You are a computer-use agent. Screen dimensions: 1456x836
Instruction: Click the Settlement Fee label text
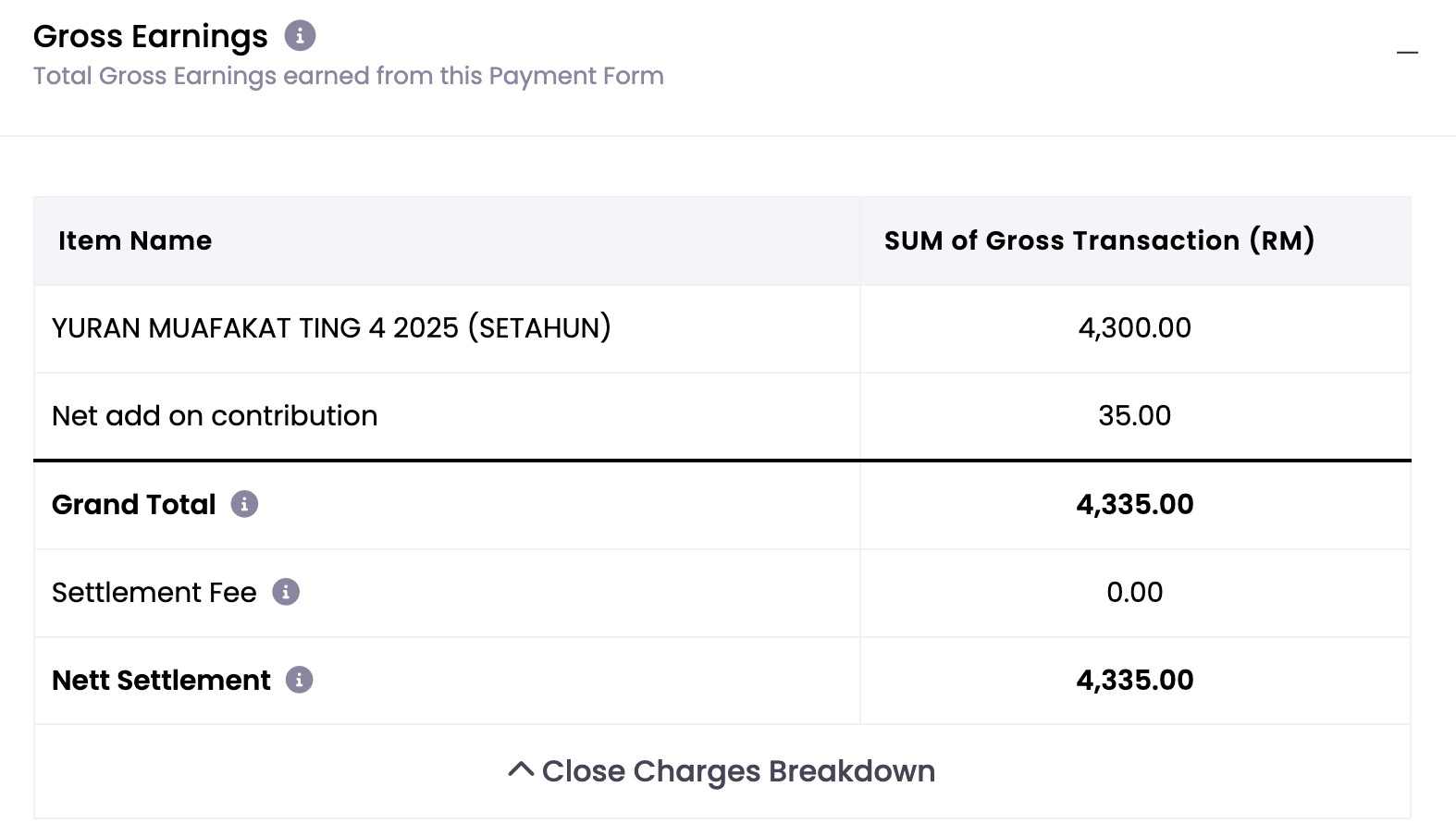(x=154, y=592)
